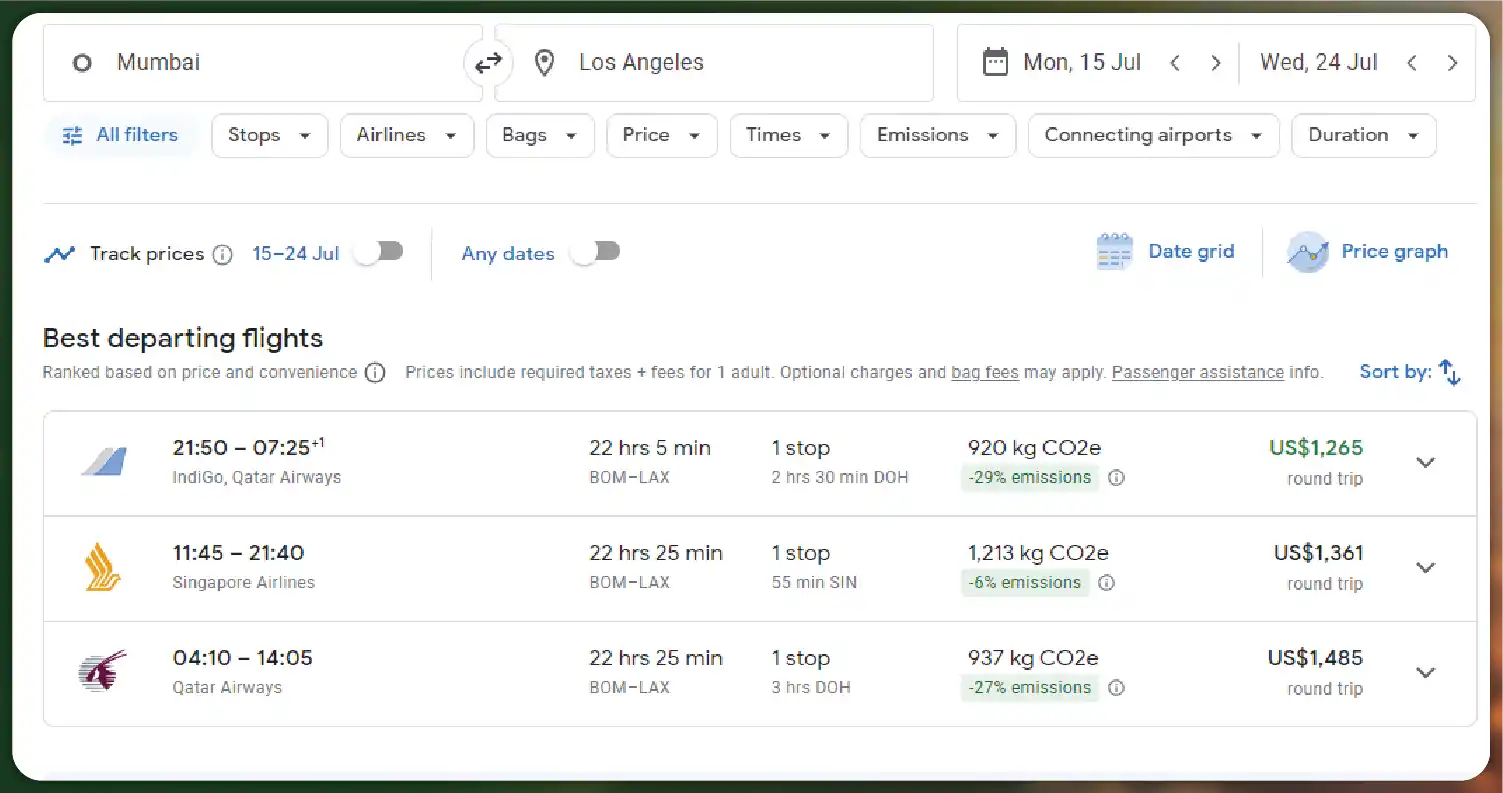Screen dimensions: 1503x793
Task: Click the Track prices trend line icon
Action: coord(59,254)
